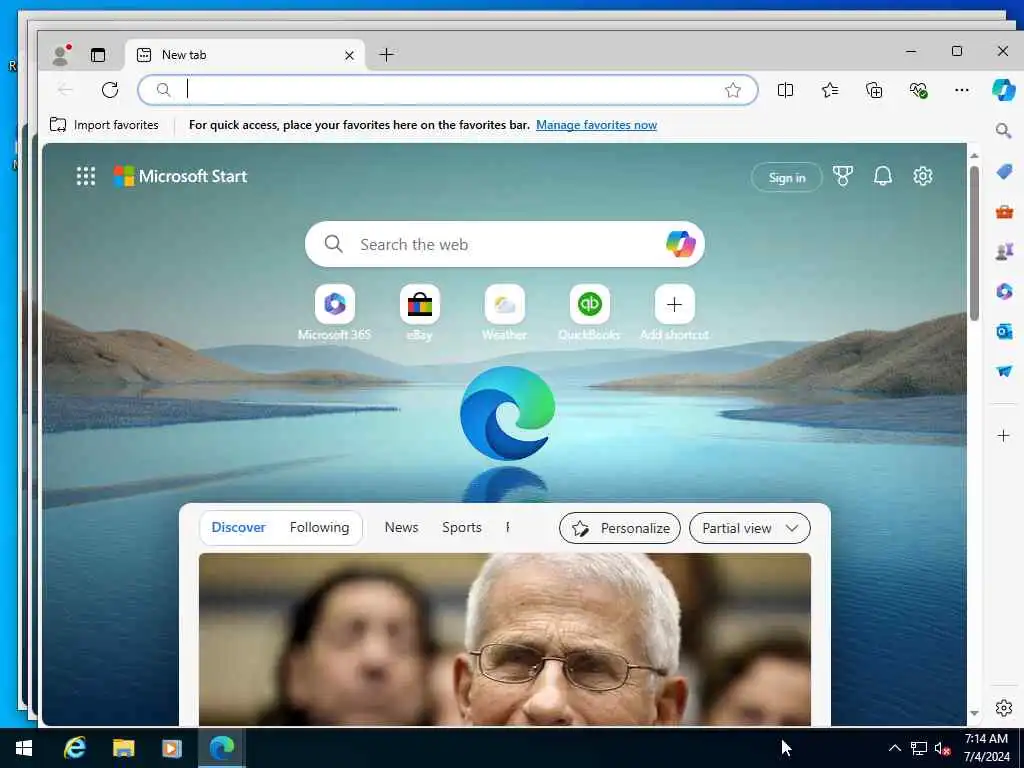Add this page to favorites star
This screenshot has height=768, width=1024.
[x=733, y=90]
